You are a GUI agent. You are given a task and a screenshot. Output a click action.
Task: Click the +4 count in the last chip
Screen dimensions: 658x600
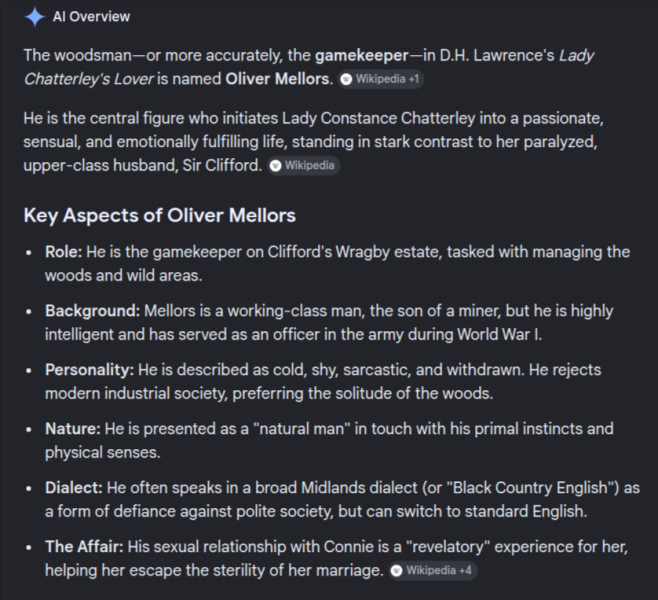click(465, 571)
